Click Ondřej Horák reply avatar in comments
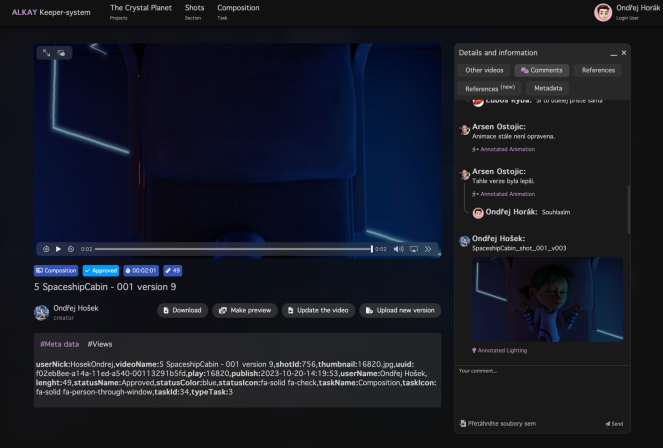Image resolution: width=663 pixels, height=448 pixels. (478, 213)
